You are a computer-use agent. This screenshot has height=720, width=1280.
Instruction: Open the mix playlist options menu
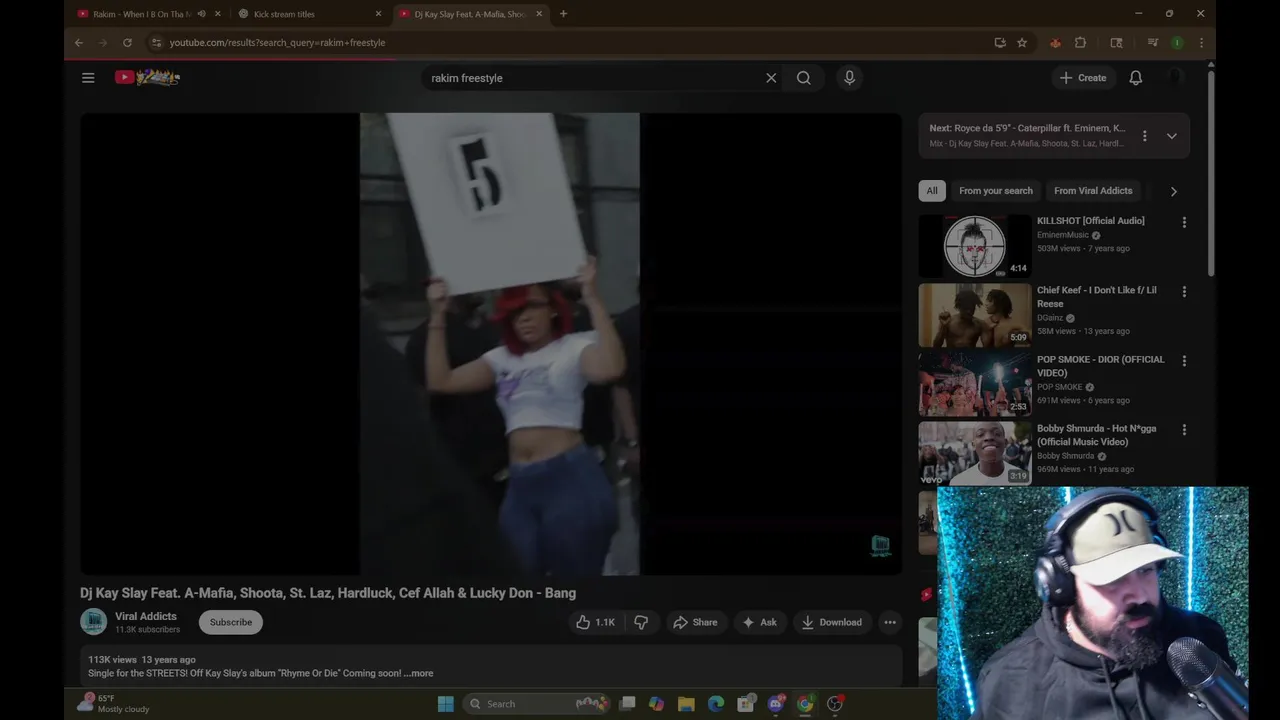pos(1145,136)
